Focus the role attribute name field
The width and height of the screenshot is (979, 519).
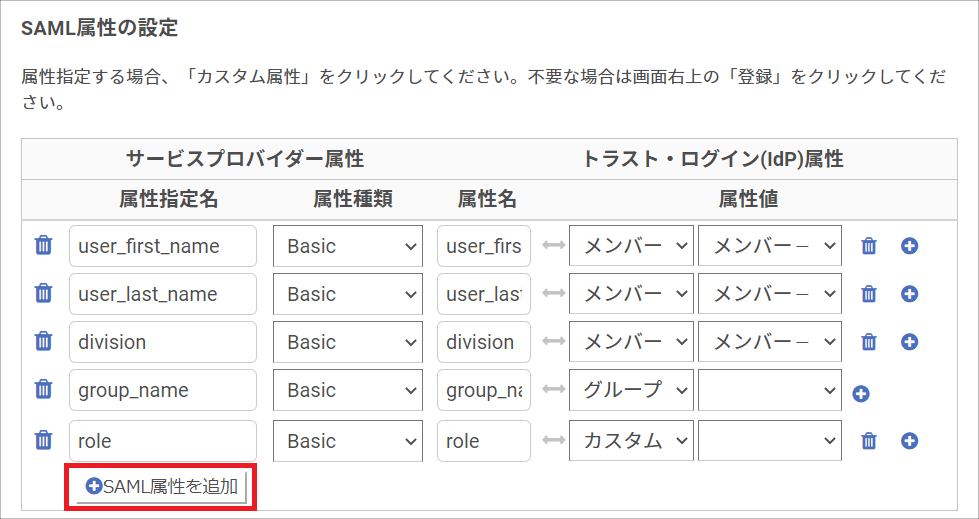tap(484, 441)
